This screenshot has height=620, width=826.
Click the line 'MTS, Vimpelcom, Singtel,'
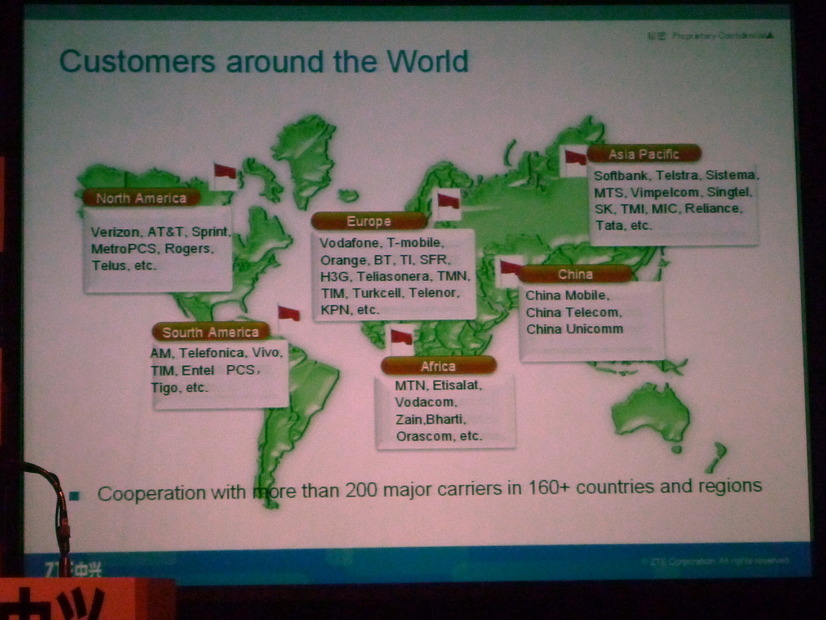coord(673,192)
